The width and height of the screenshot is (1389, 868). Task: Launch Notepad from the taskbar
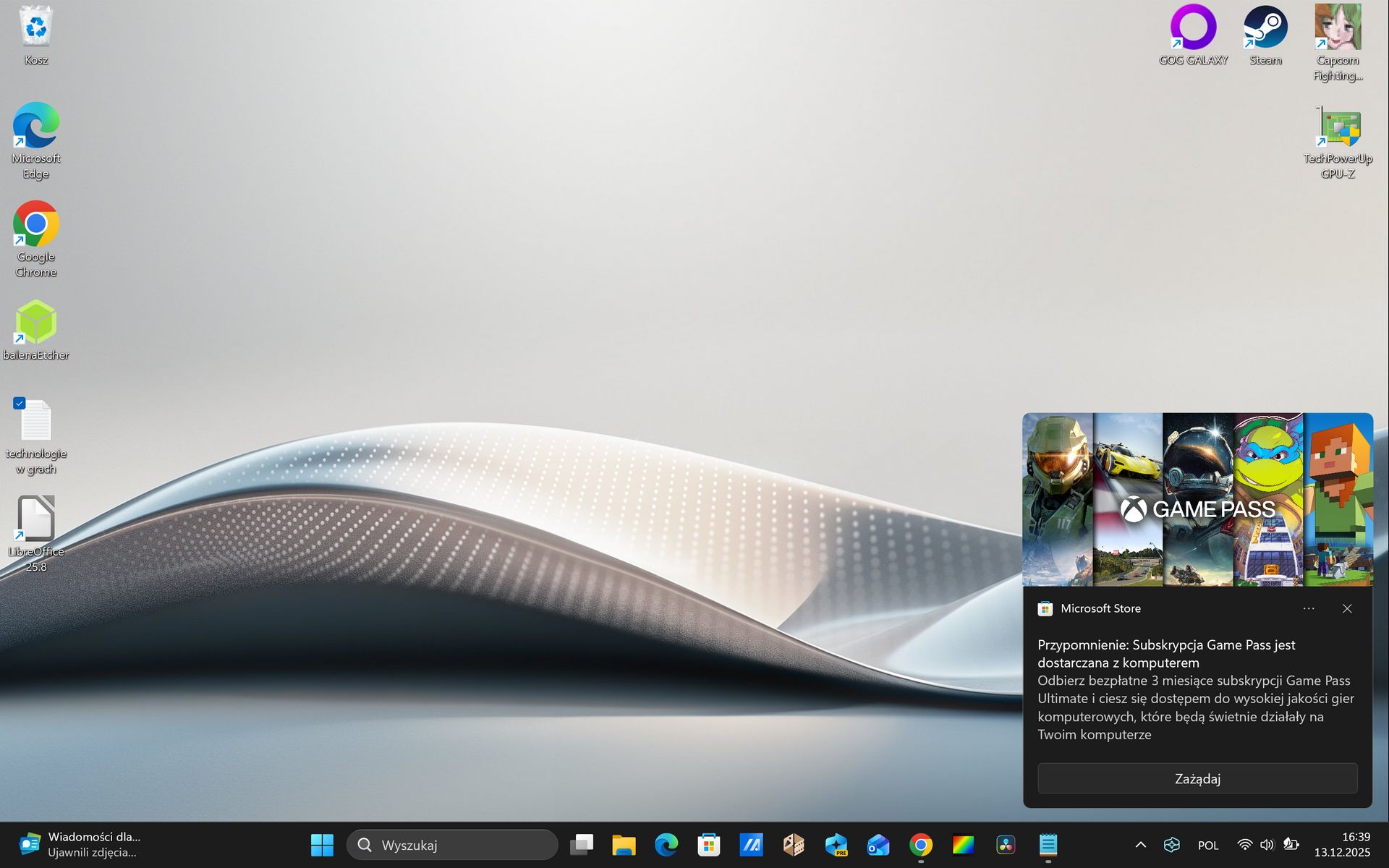[1048, 844]
